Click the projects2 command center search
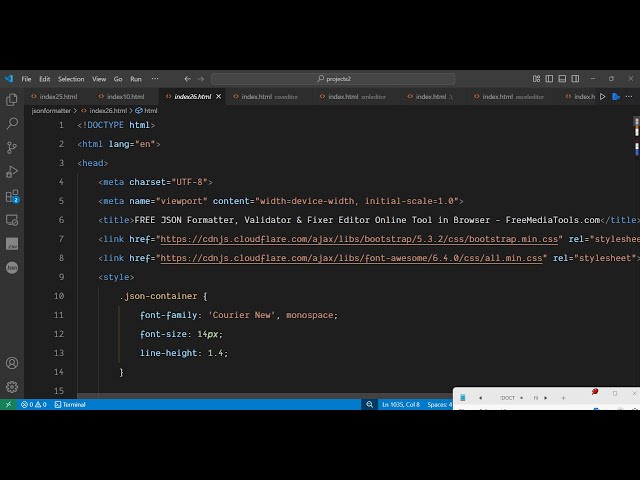Viewport: 640px width, 480px height. click(x=333, y=79)
